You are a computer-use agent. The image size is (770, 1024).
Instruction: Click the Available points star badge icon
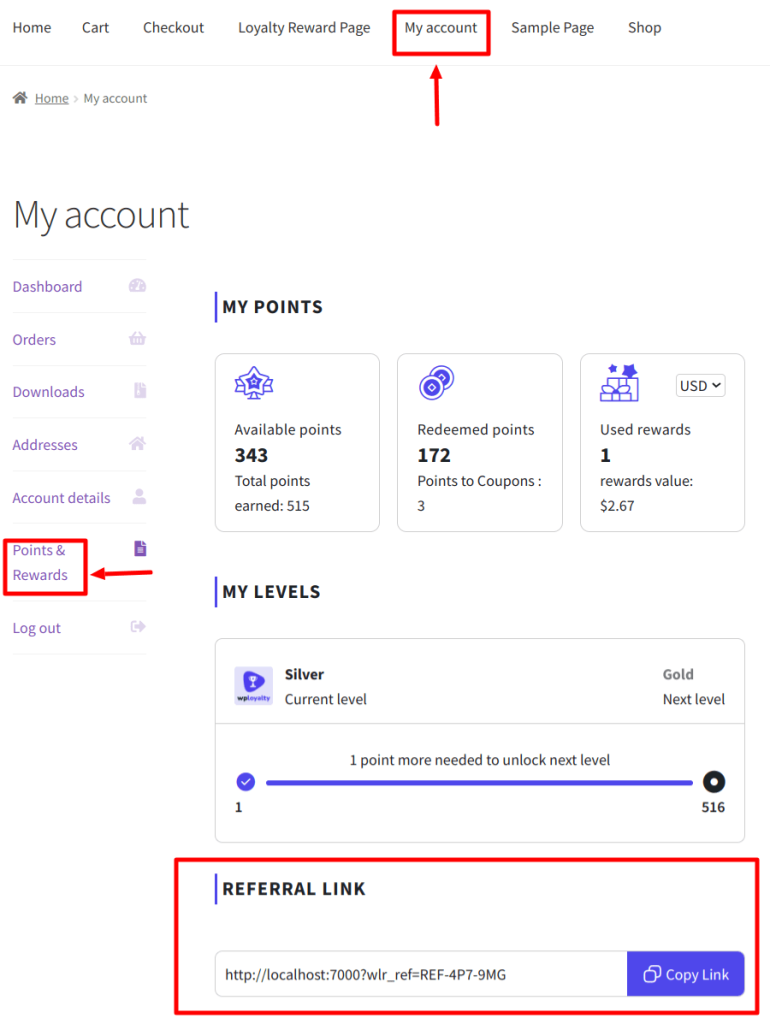click(254, 383)
